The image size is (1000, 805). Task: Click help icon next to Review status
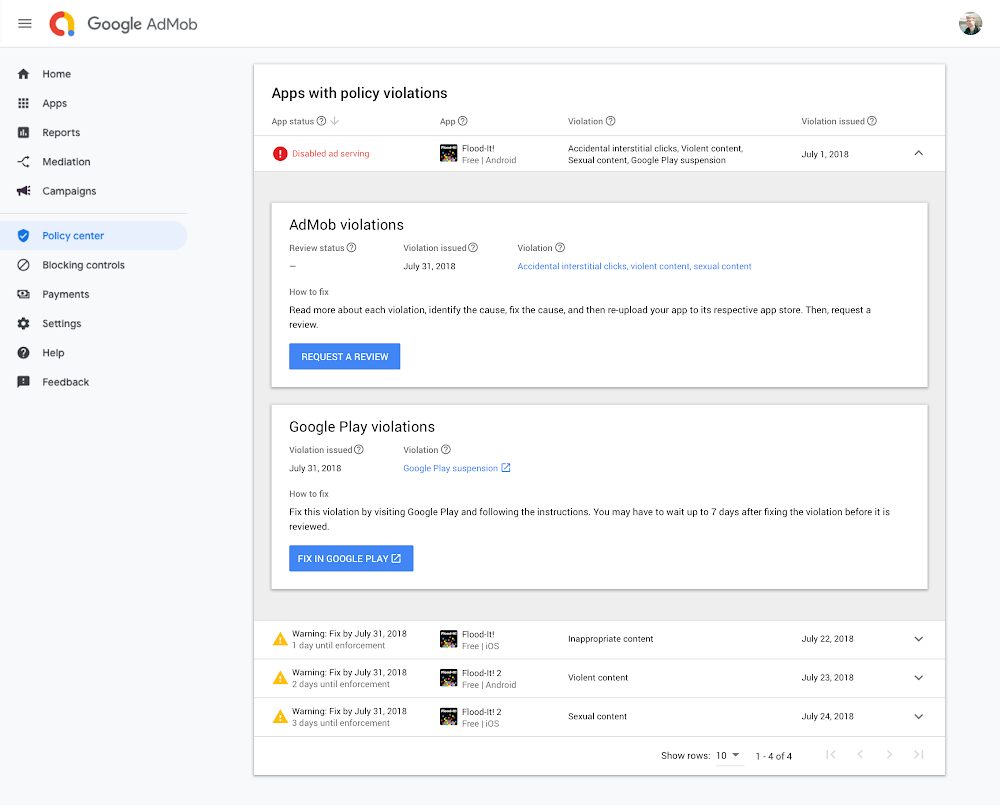click(351, 248)
